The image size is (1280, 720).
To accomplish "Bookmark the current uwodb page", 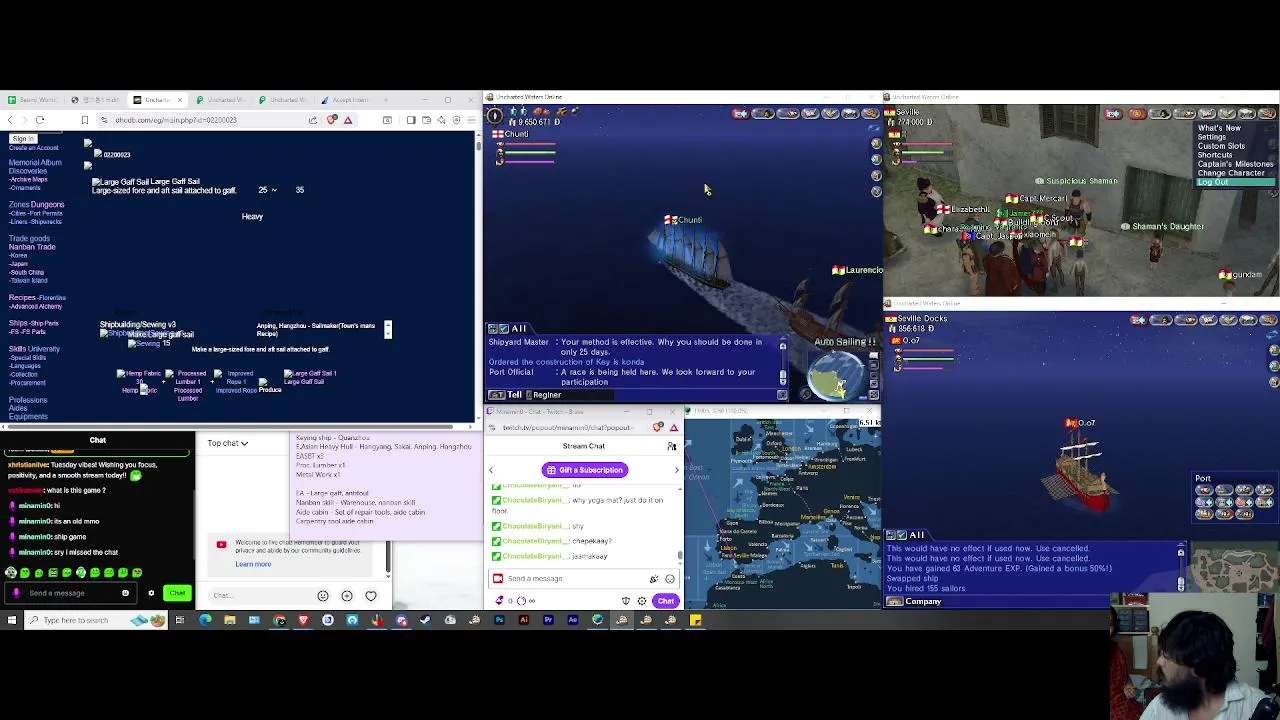I will click(83, 120).
